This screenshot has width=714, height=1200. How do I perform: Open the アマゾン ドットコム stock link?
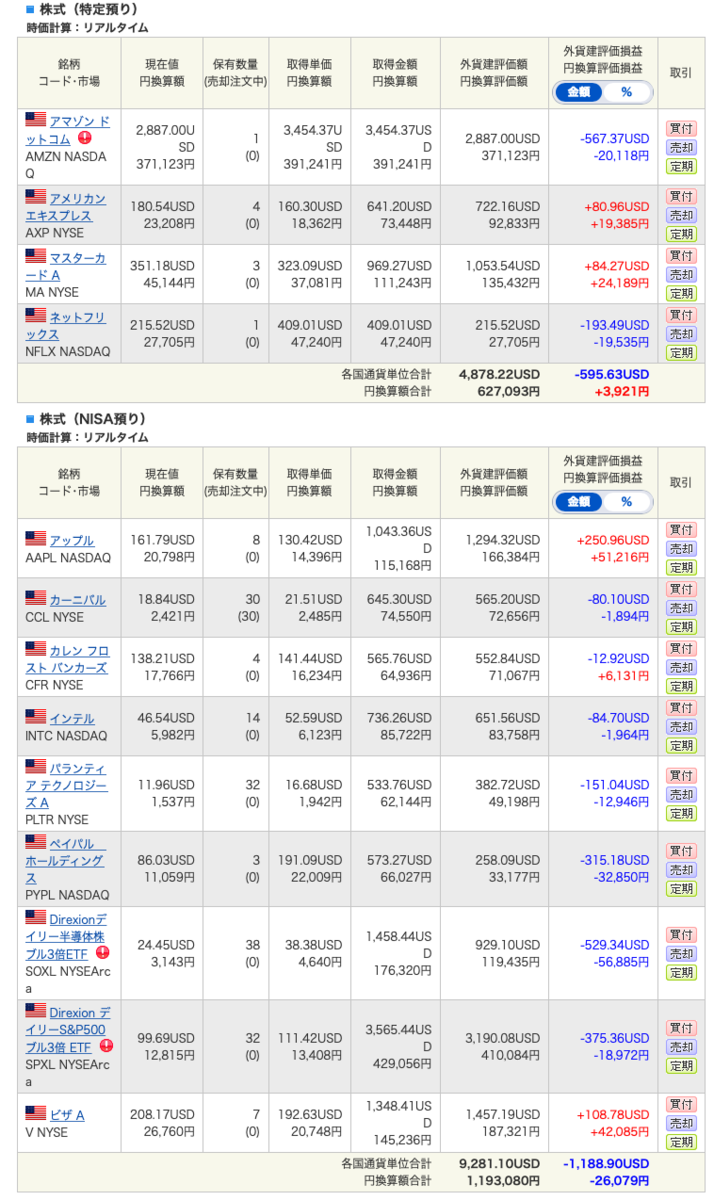pos(67,130)
